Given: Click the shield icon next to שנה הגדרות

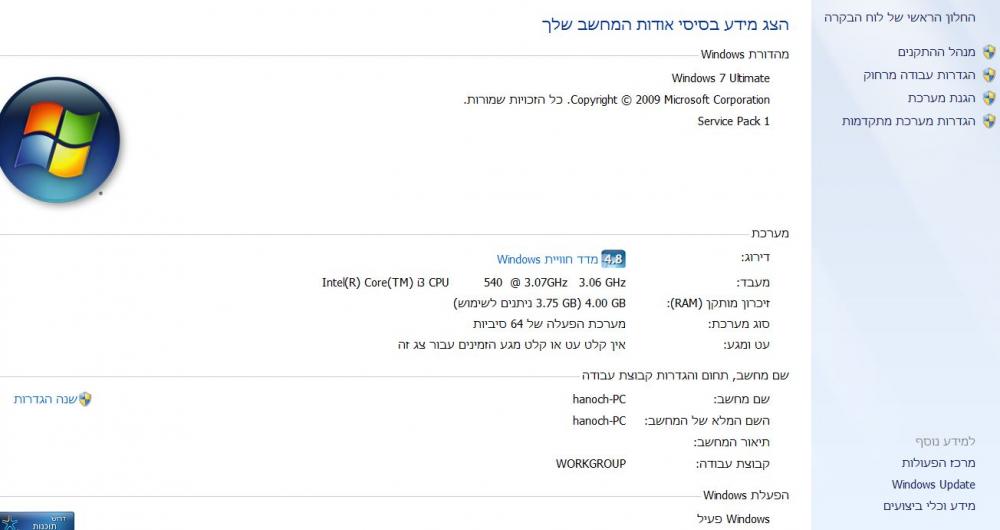Looking at the screenshot, I should tap(85, 399).
